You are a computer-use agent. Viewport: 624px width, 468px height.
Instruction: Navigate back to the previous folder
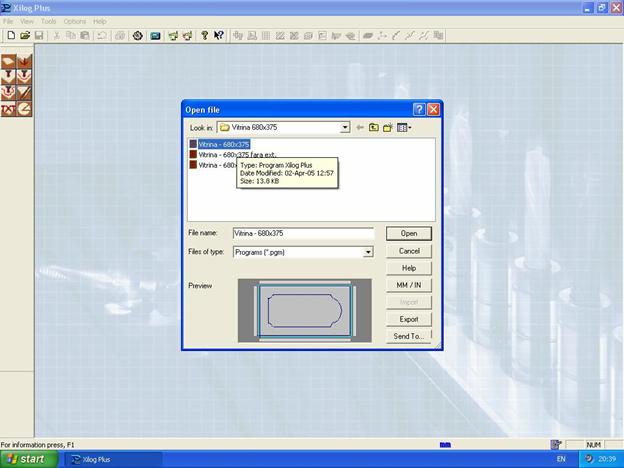[x=359, y=128]
